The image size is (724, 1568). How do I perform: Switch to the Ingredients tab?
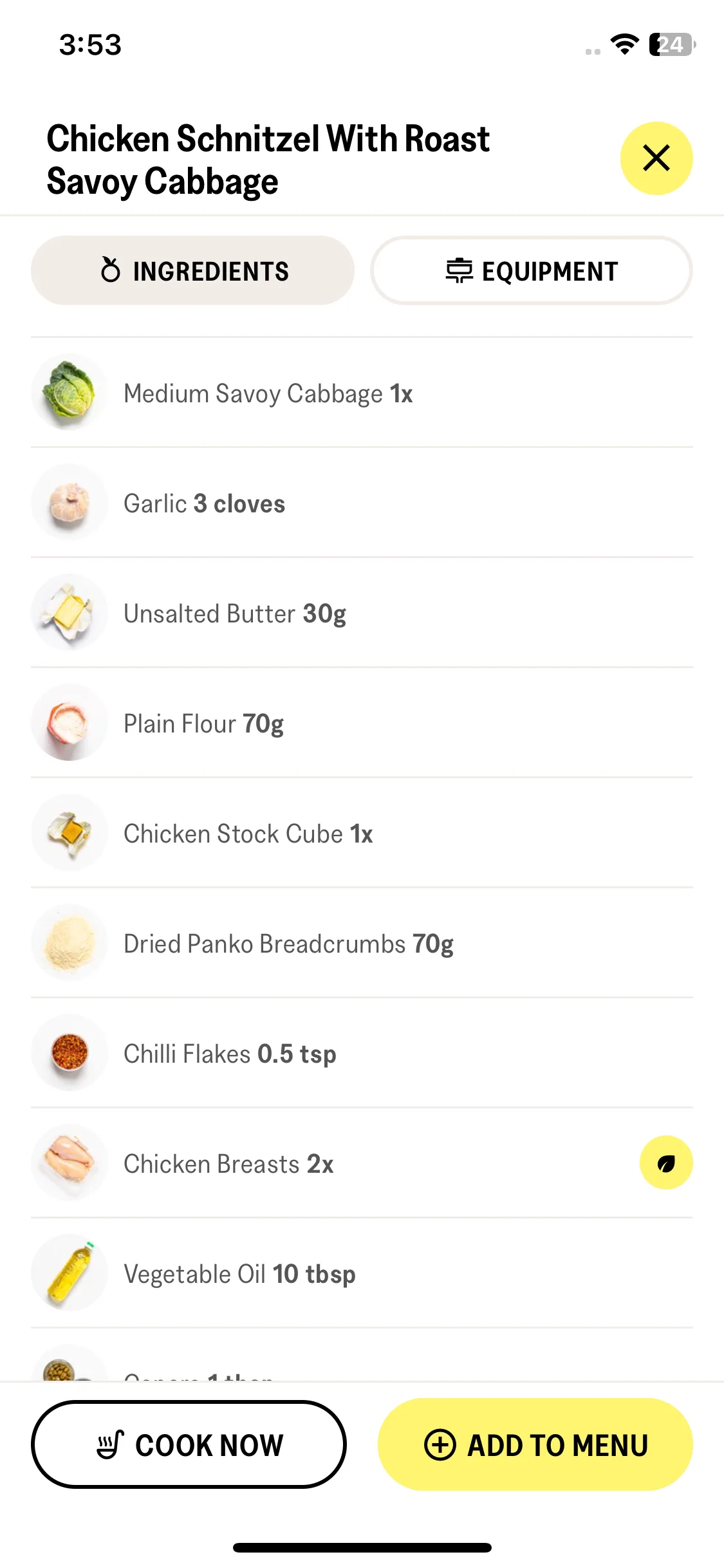(192, 270)
